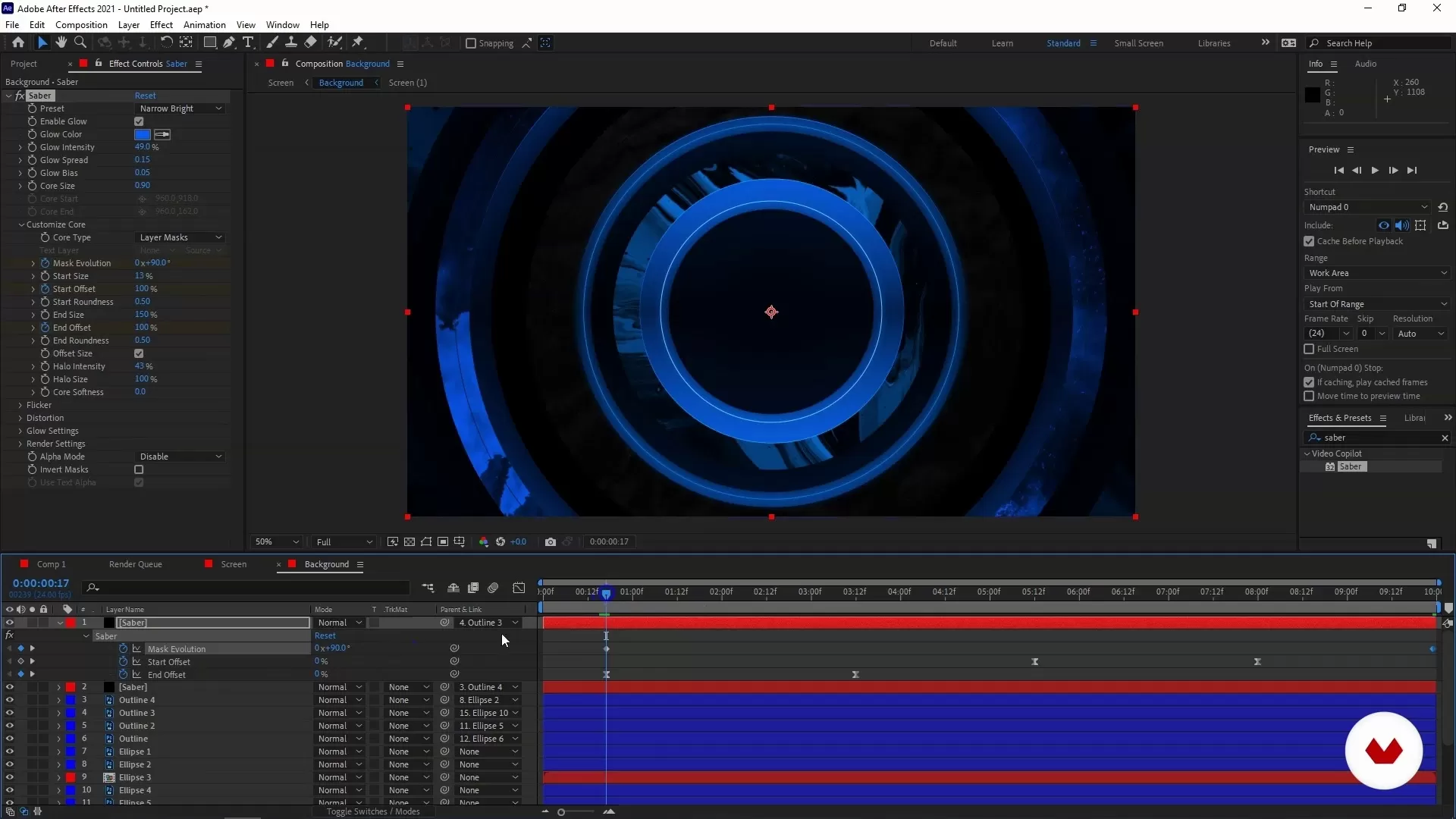The height and width of the screenshot is (819, 1456).
Task: Select the Zoom tool
Action: point(80,42)
